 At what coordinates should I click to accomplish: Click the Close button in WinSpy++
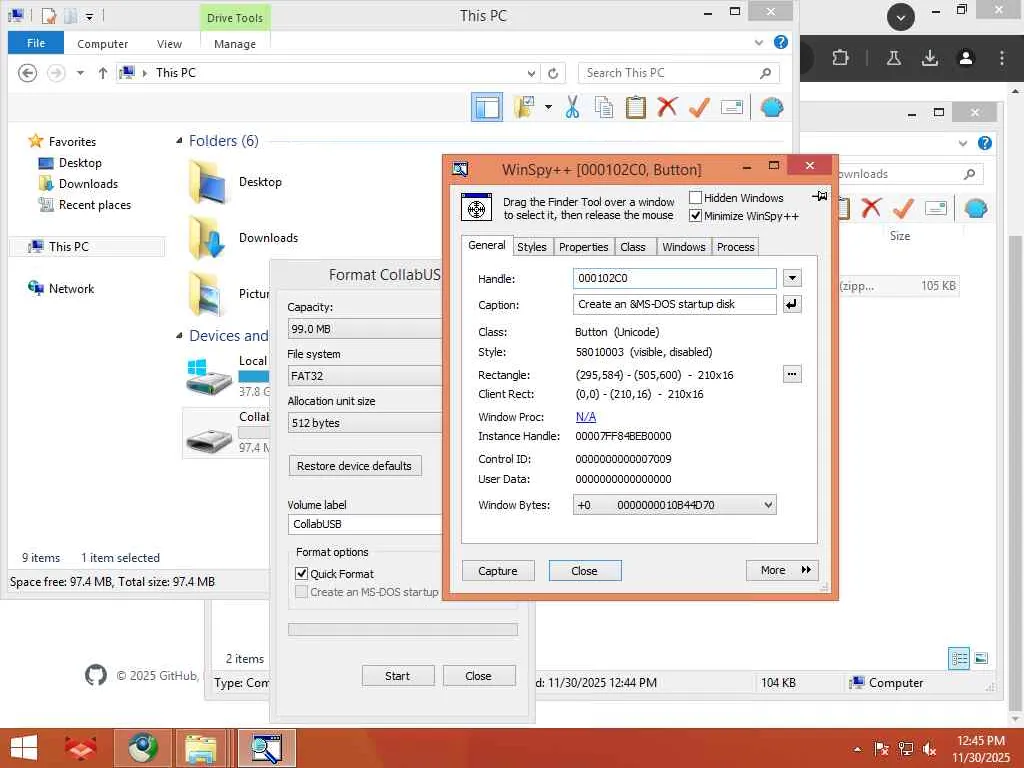[x=584, y=571]
